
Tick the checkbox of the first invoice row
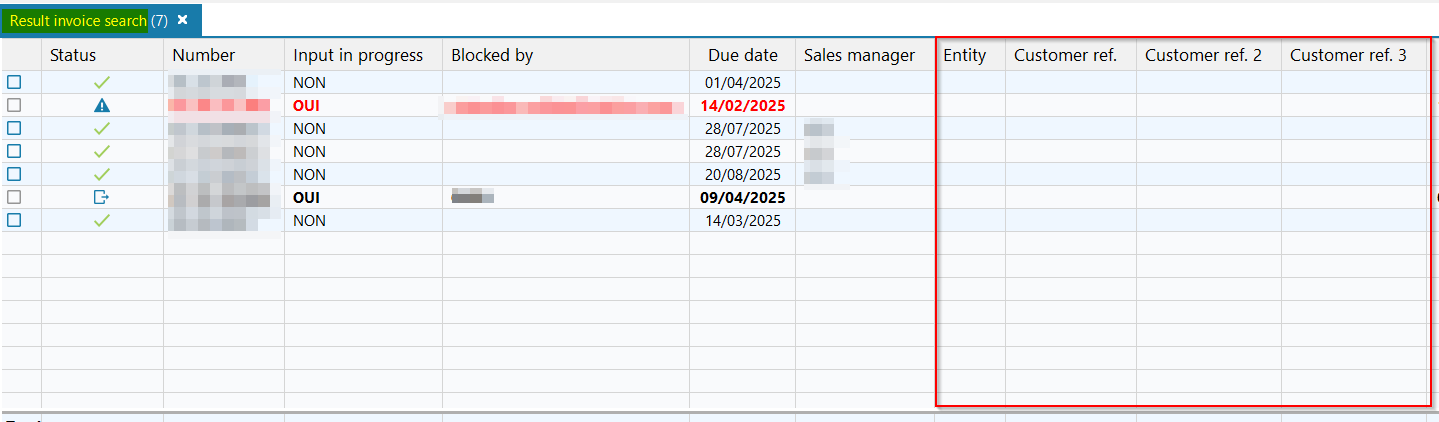14,83
